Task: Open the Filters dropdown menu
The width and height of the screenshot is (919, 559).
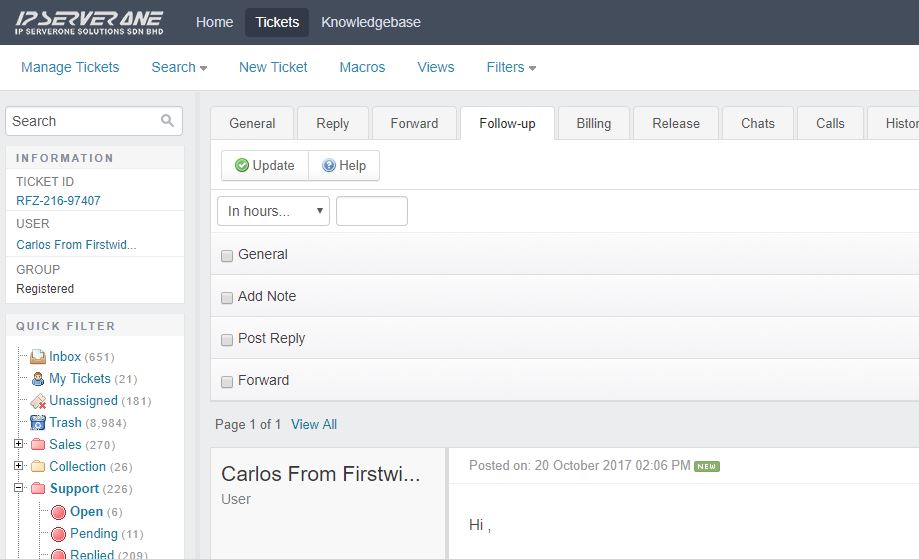Action: (511, 67)
